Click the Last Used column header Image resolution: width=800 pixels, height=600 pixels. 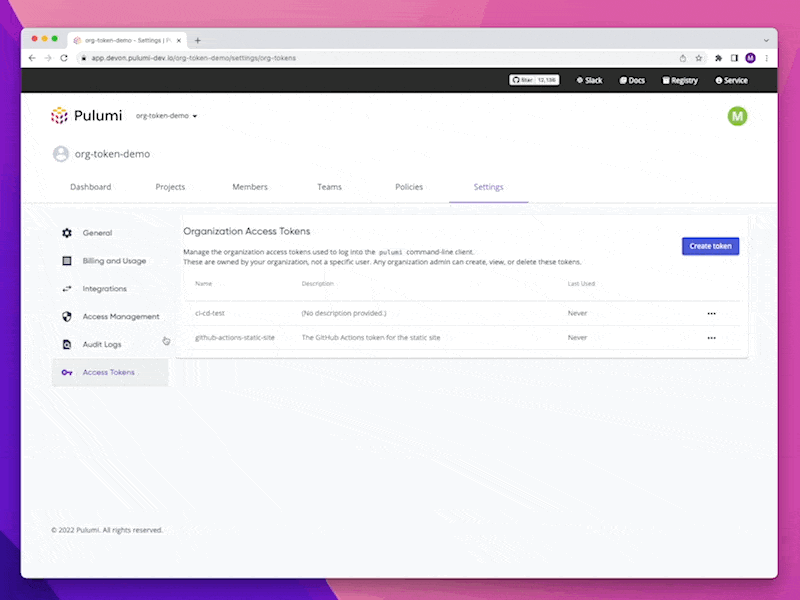[581, 284]
